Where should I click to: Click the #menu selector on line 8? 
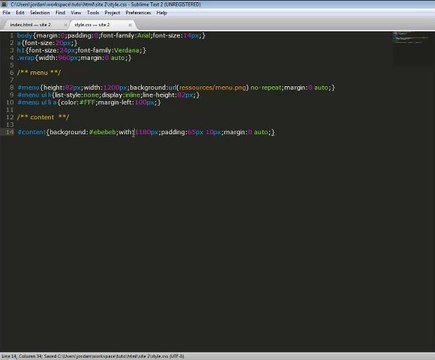29,88
